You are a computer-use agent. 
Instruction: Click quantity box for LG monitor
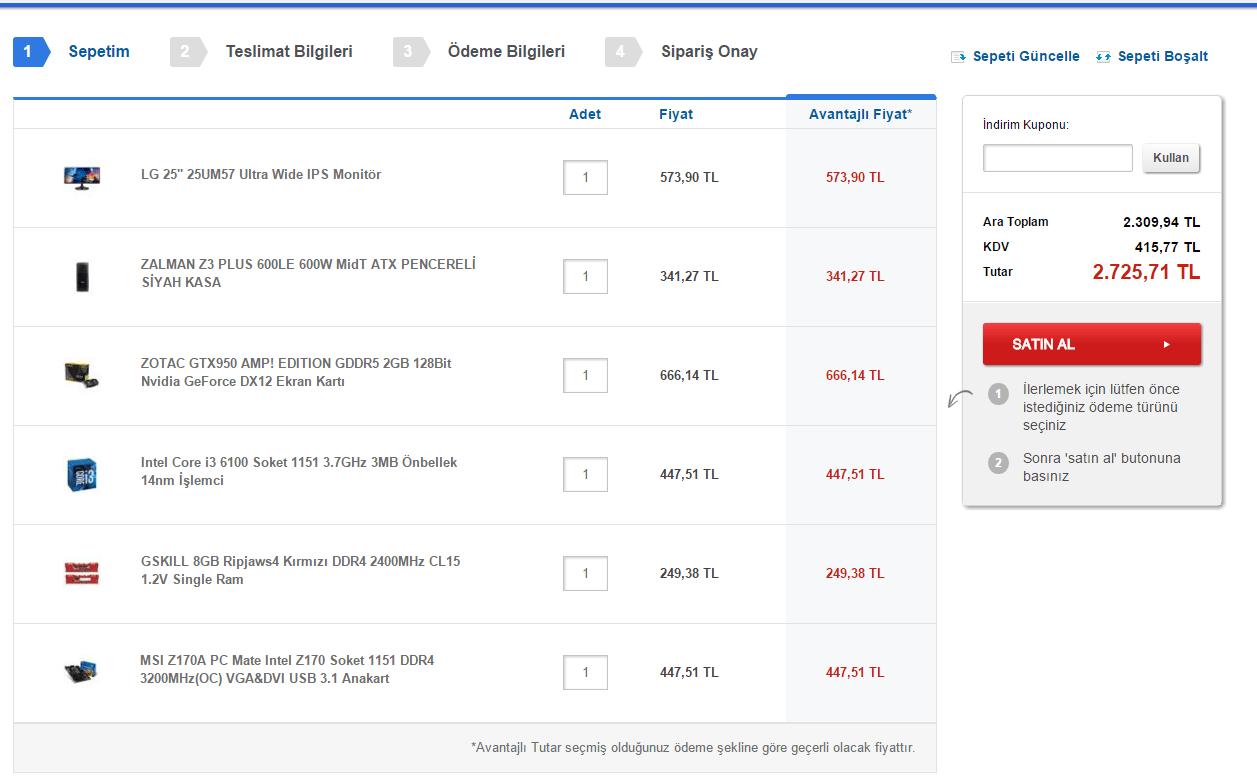(x=585, y=178)
